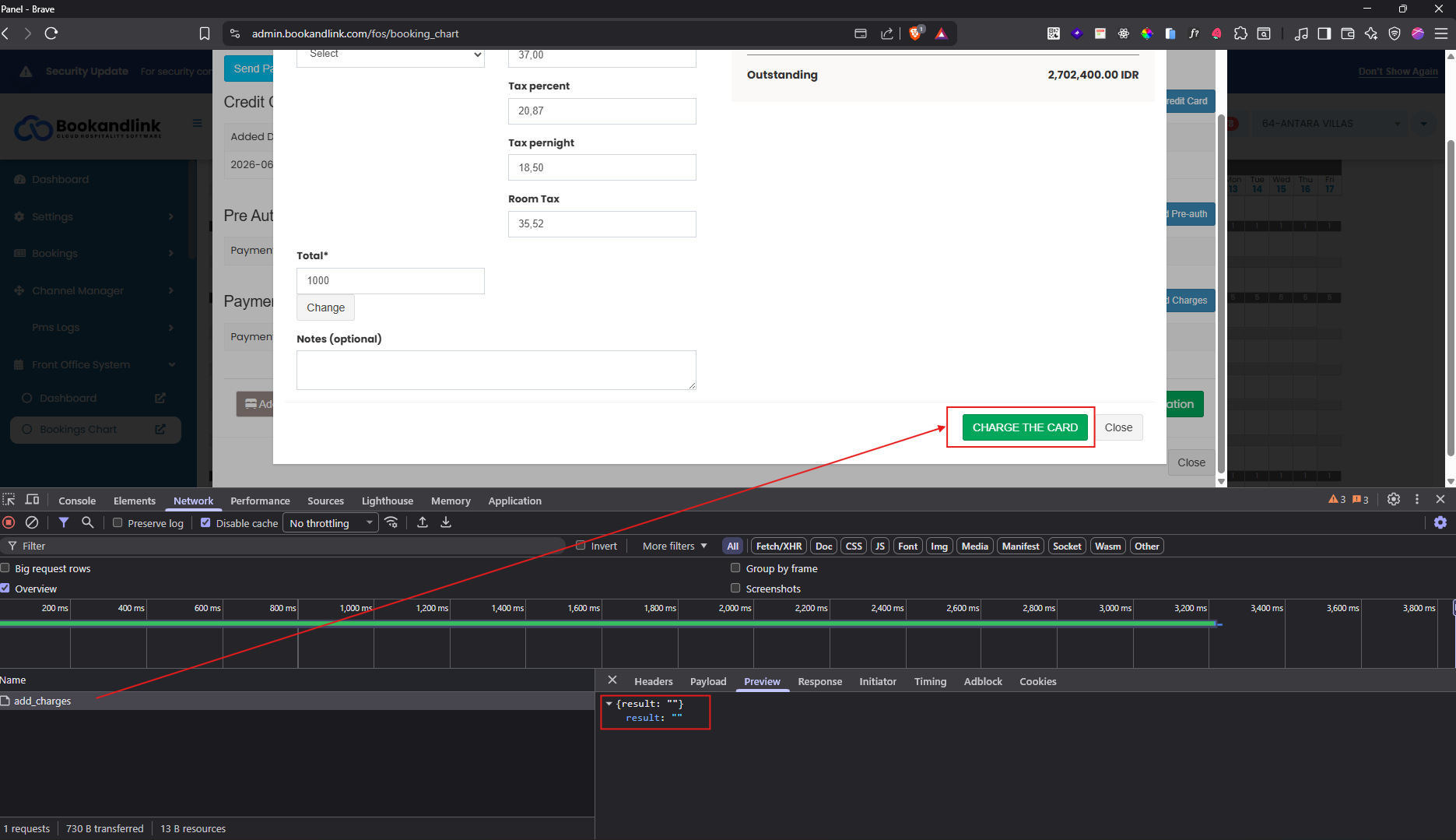Enable Big request rows checkbox

point(5,568)
